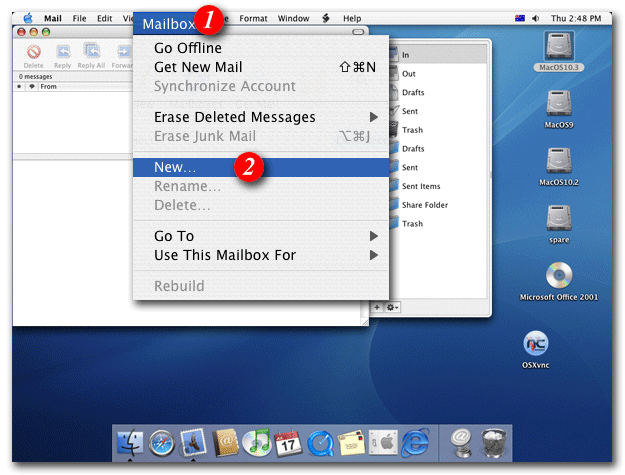The width and height of the screenshot is (625, 475).
Task: Select the Share Folder mailbox
Action: pos(425,205)
